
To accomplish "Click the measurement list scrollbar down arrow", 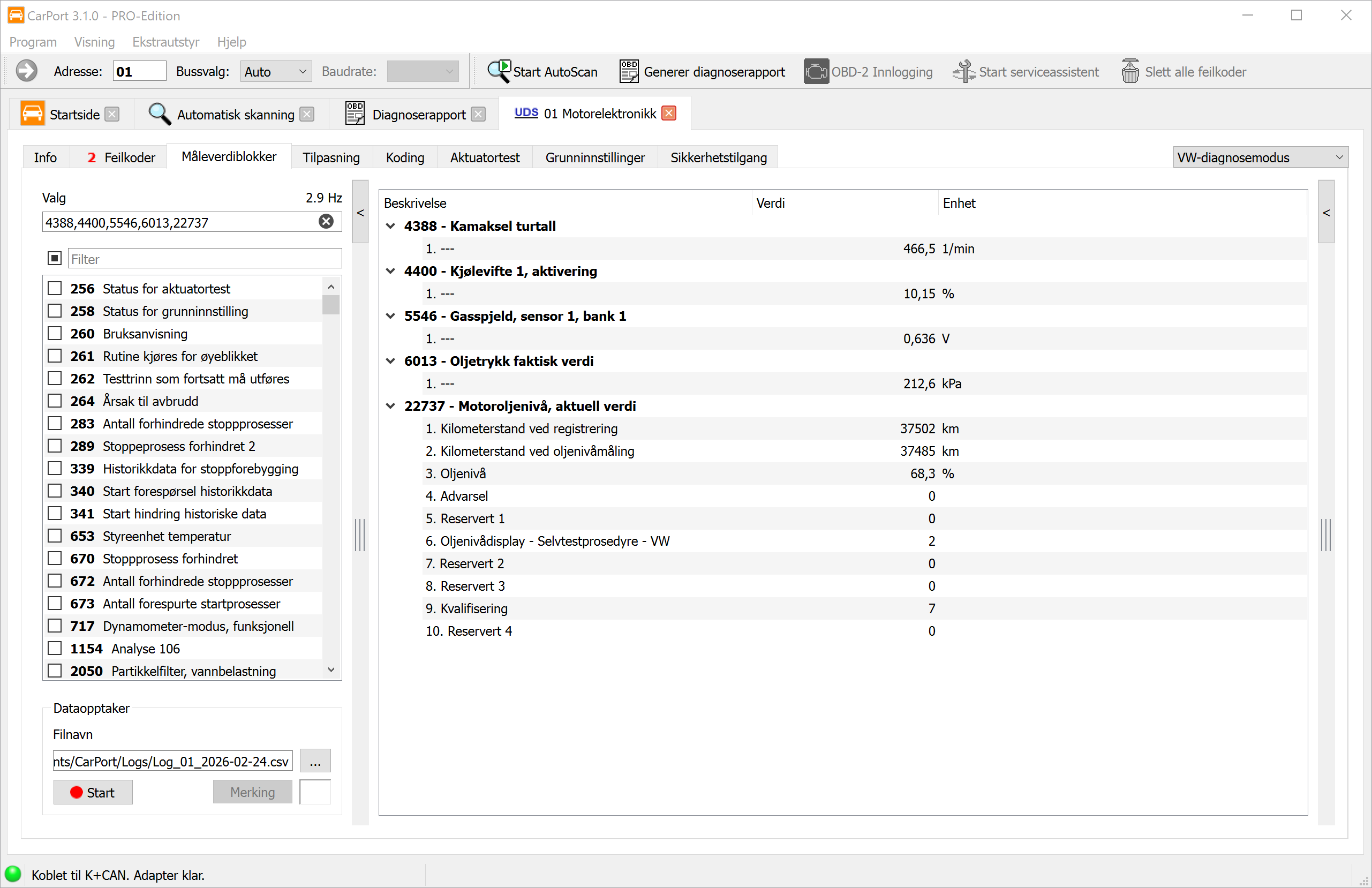I will 331,670.
